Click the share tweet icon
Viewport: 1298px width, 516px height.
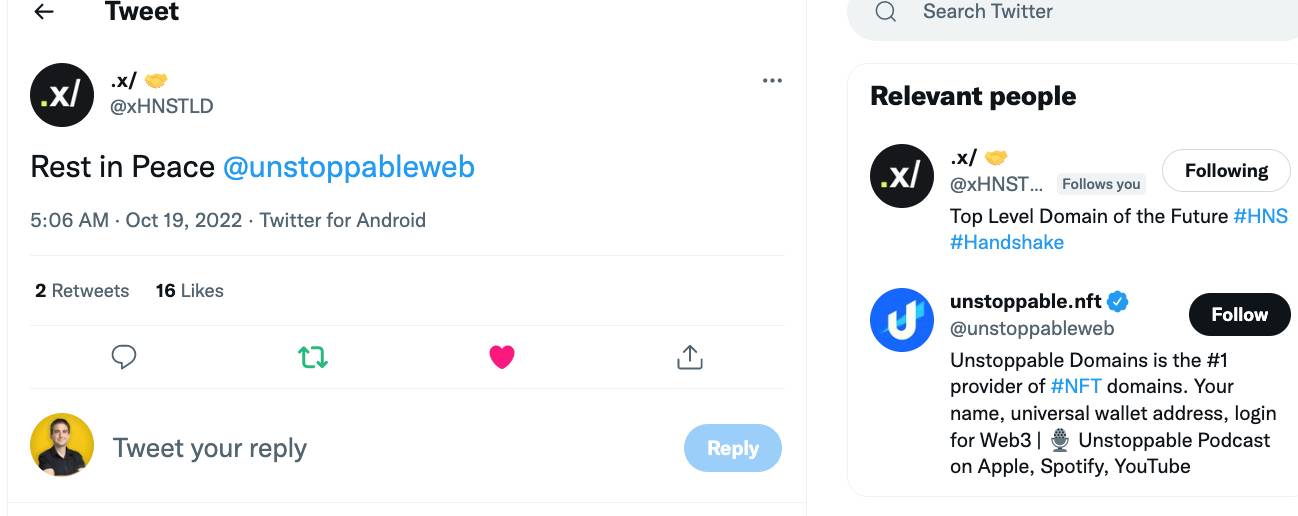pyautogui.click(x=690, y=357)
